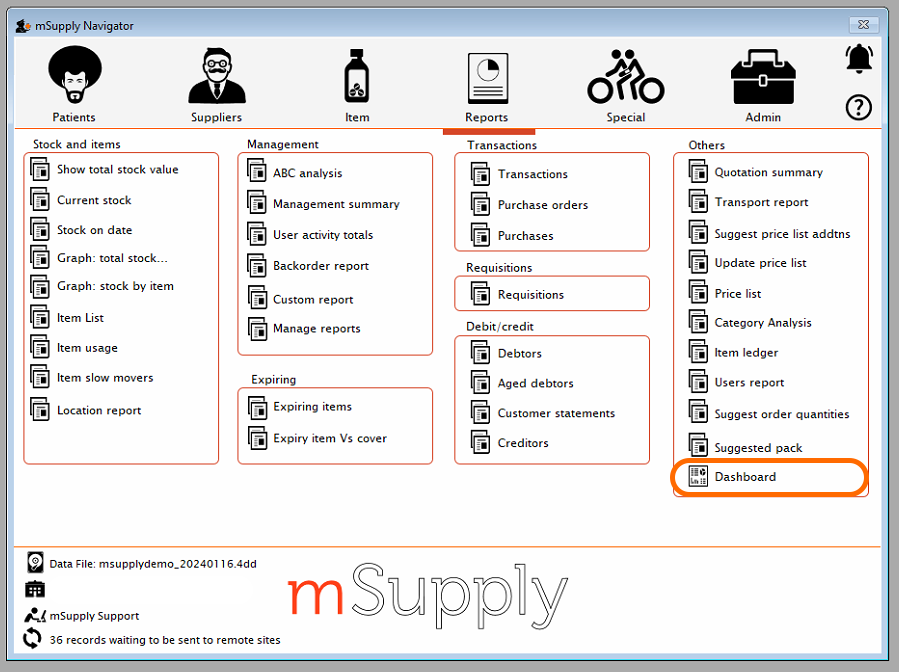The height and width of the screenshot is (672, 899).
Task: Click the notification bell icon
Action: [x=859, y=58]
